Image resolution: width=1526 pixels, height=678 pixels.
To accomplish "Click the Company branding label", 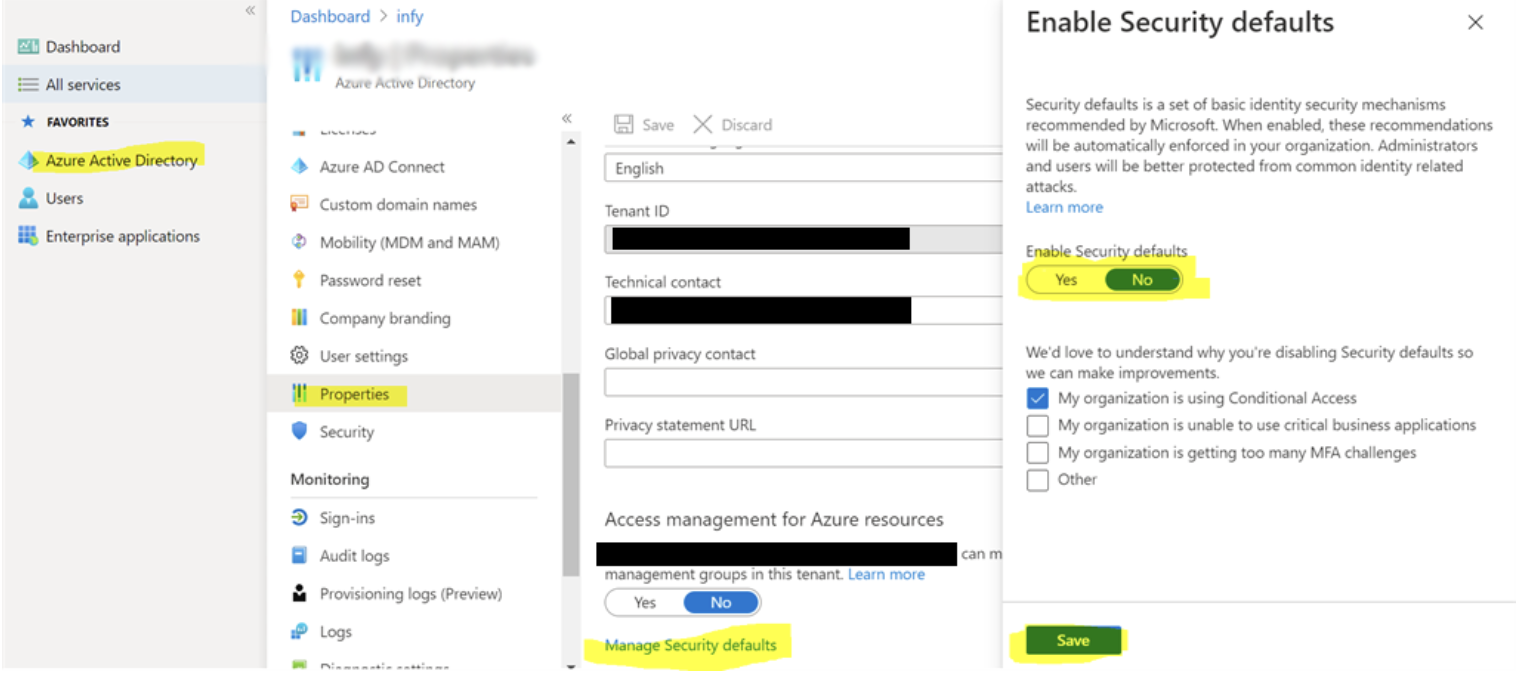I will [x=385, y=318].
